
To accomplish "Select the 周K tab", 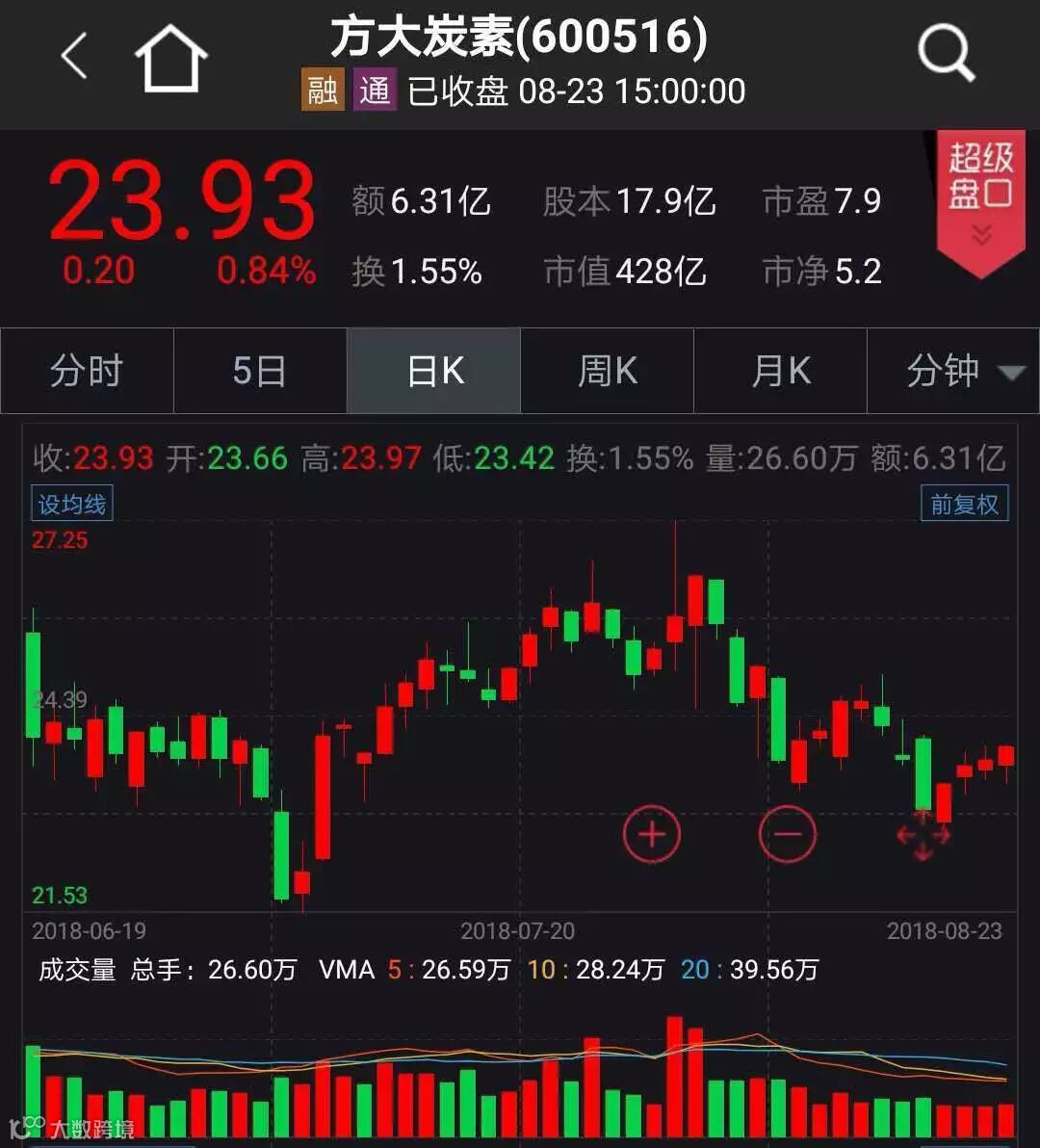I will (x=608, y=371).
